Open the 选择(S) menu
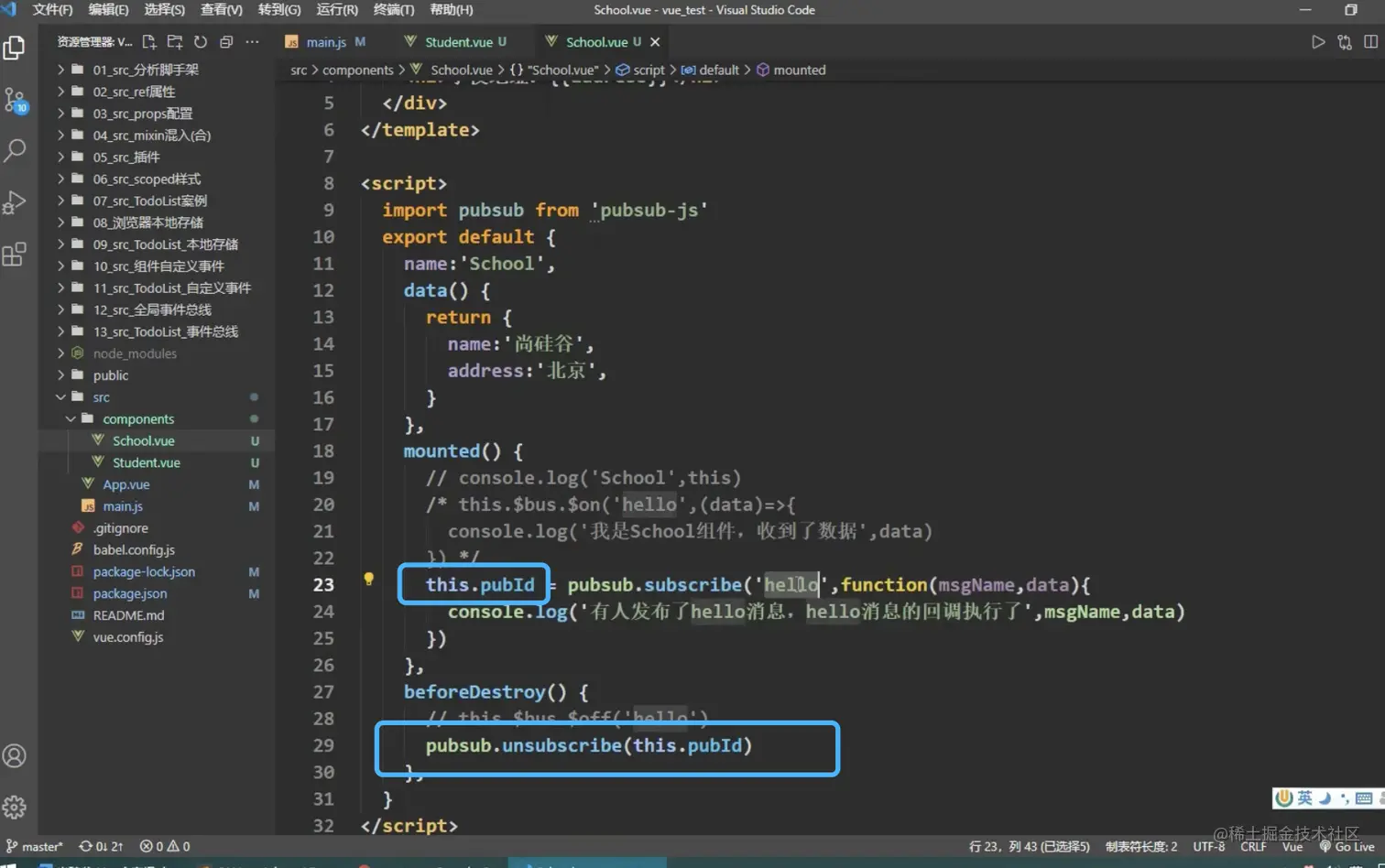 pos(165,9)
